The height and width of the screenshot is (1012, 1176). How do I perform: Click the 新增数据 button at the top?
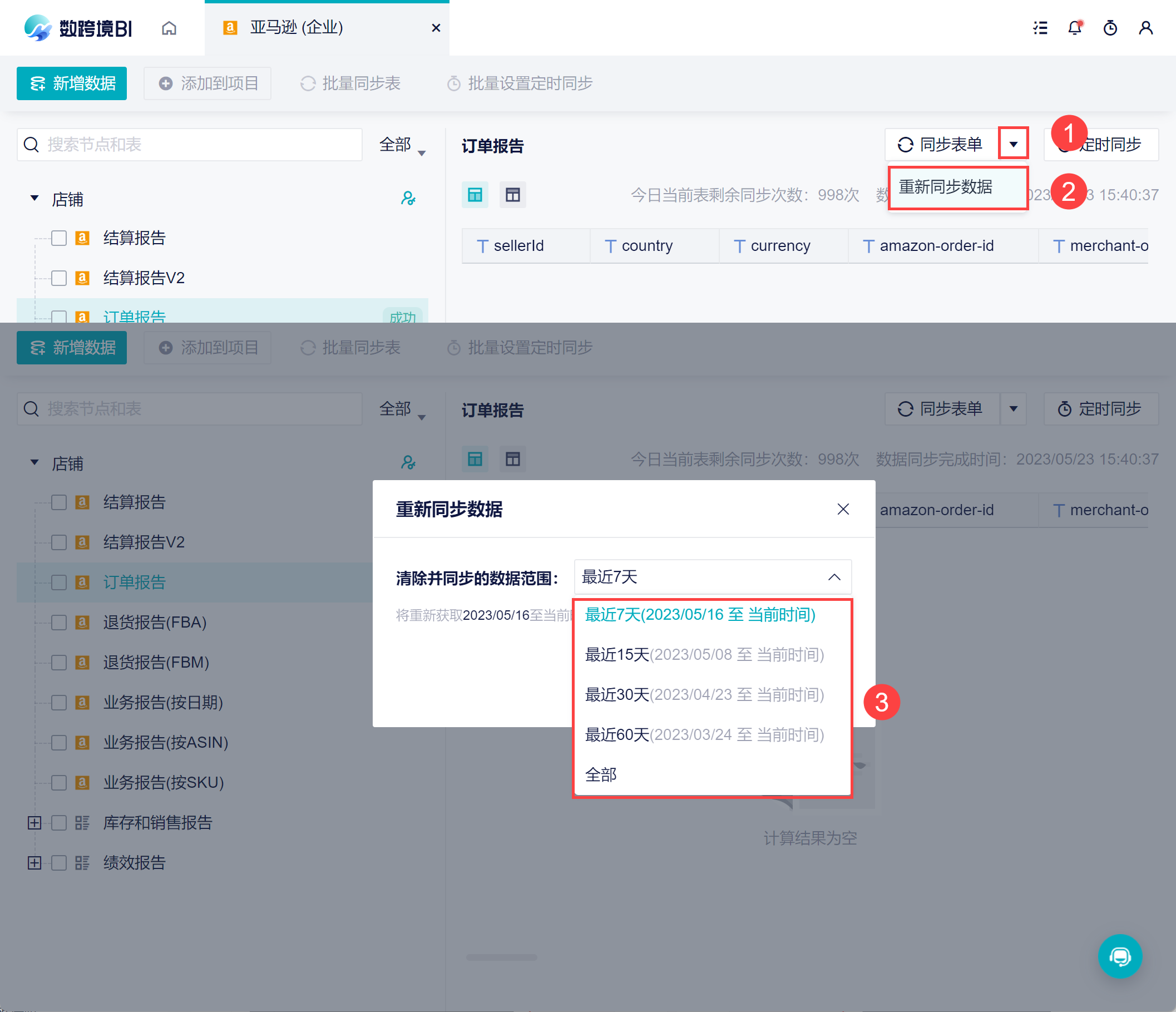(x=72, y=83)
